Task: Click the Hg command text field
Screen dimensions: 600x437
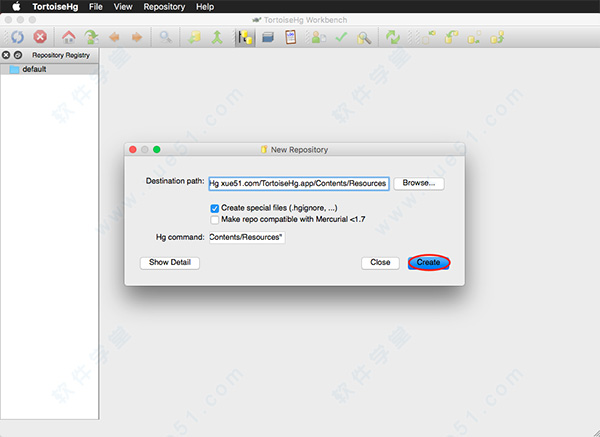Action: [247, 237]
